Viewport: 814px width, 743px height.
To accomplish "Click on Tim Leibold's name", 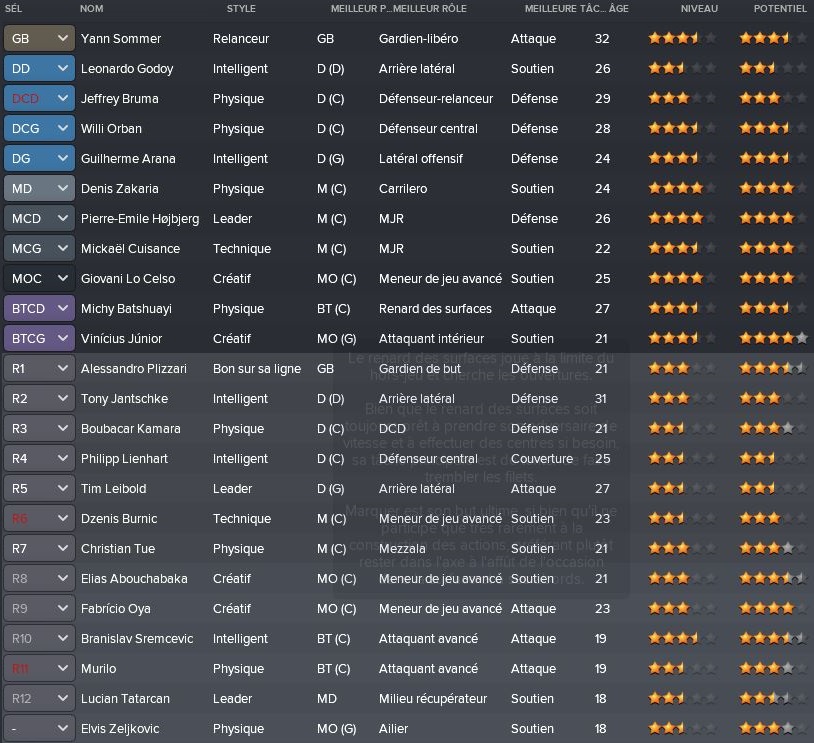I will [x=114, y=489].
